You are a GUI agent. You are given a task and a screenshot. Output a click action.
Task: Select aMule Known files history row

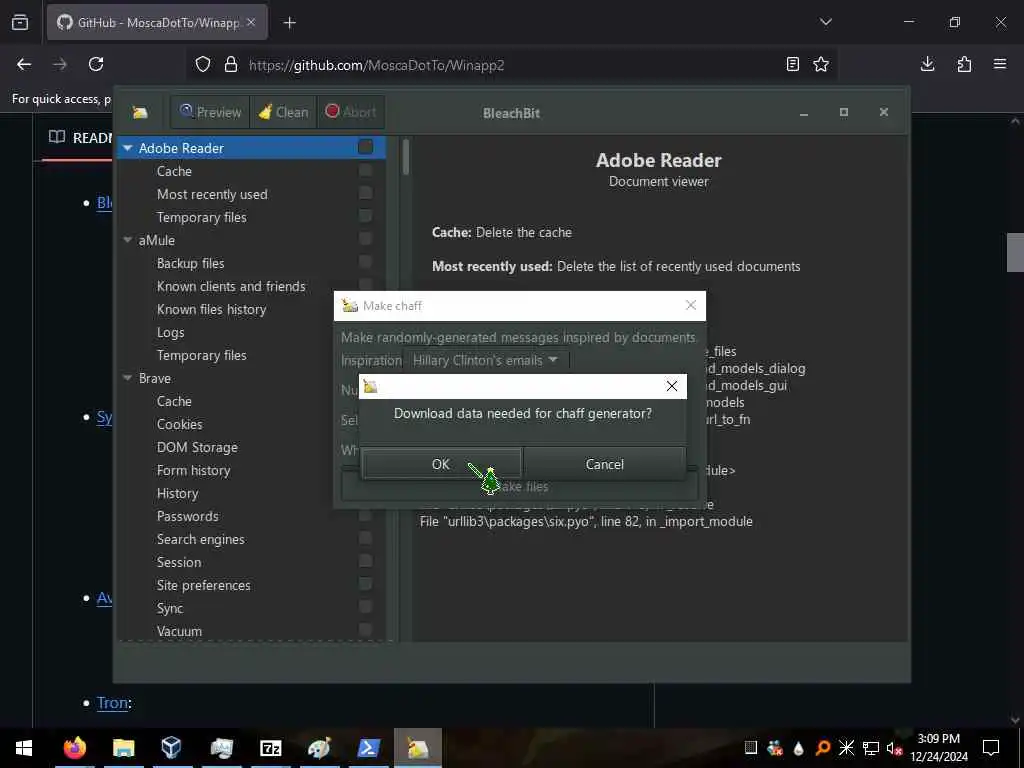pyautogui.click(x=212, y=309)
